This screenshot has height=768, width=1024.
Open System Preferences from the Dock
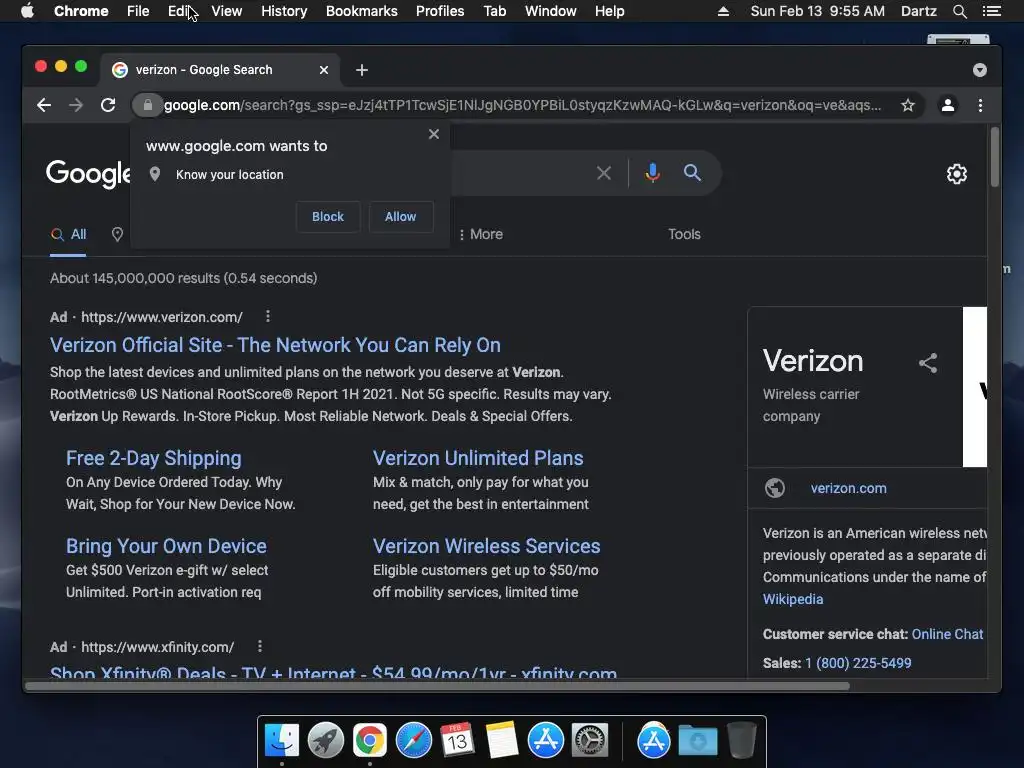(x=590, y=741)
